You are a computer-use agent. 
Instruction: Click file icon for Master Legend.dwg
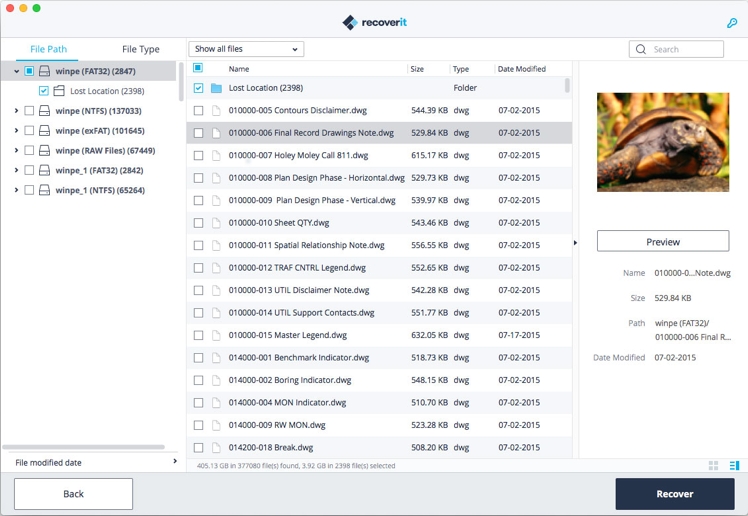(x=216, y=335)
